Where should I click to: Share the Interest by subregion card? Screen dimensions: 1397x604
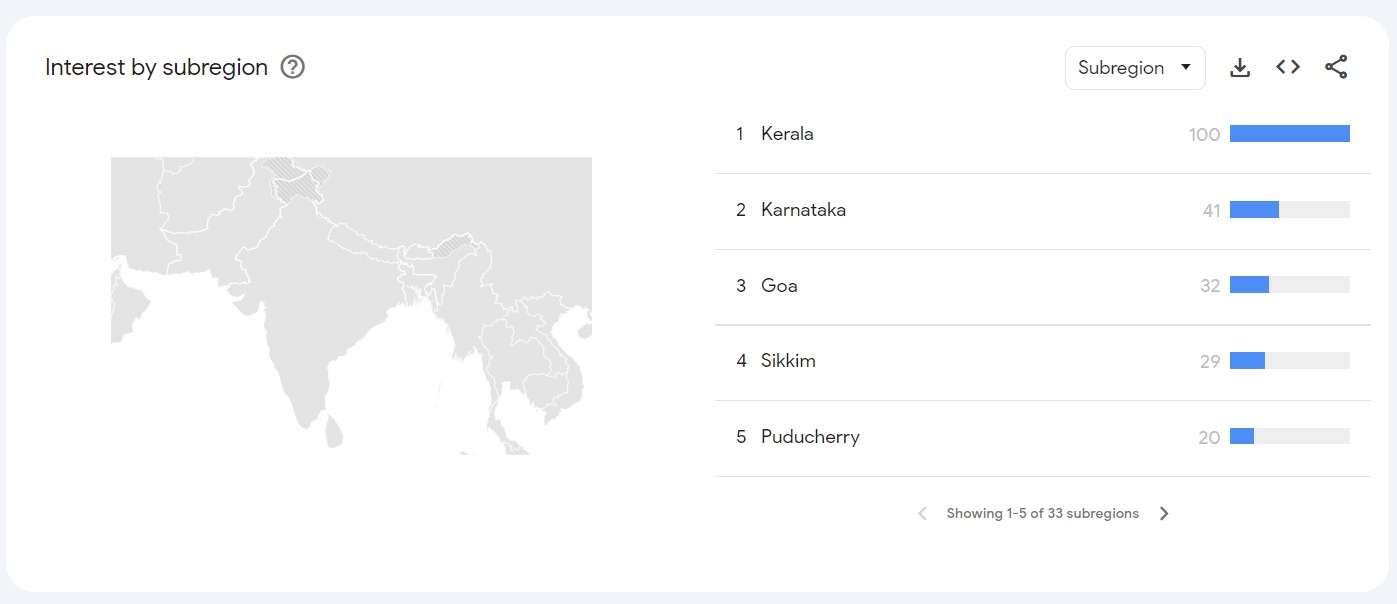pyautogui.click(x=1336, y=67)
